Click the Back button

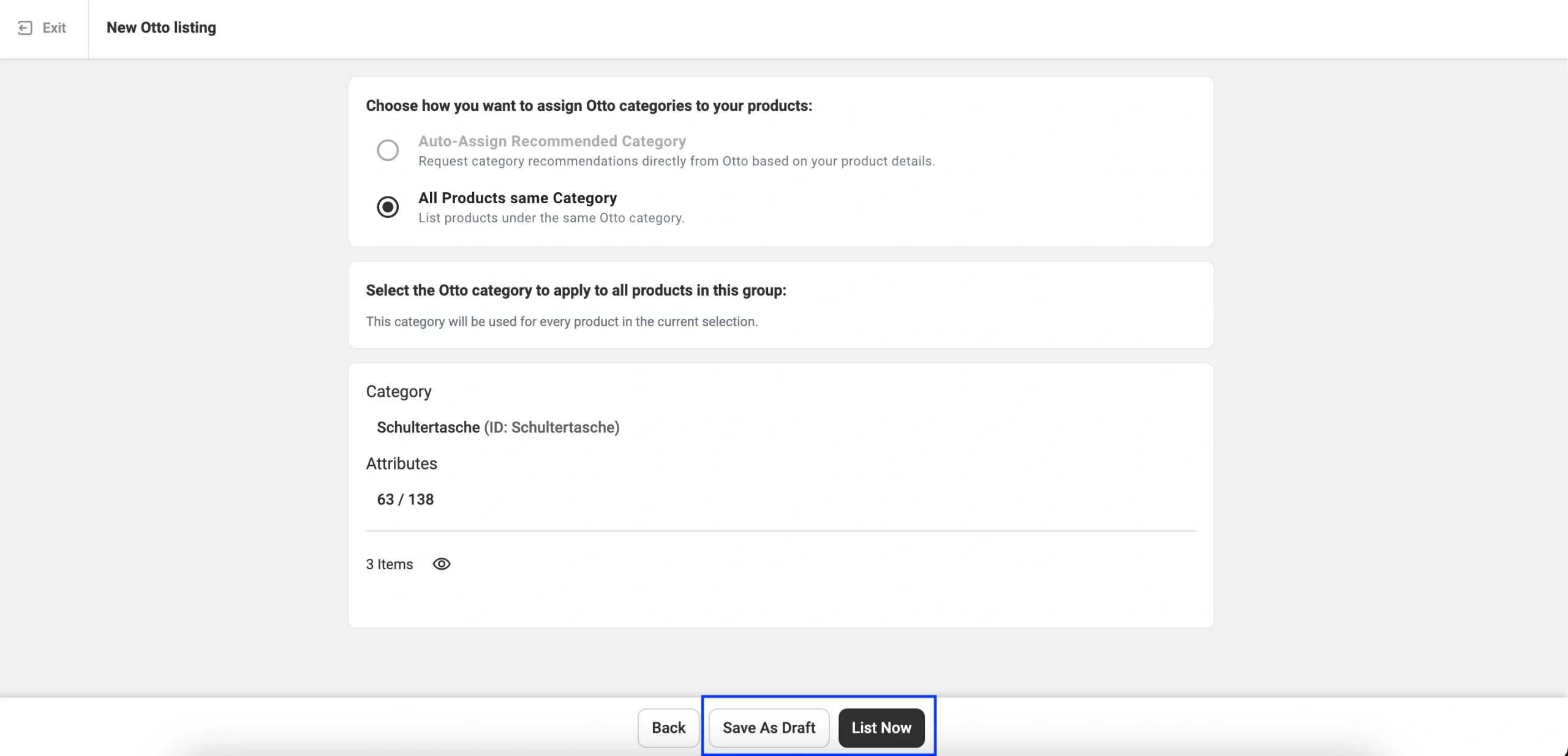pos(668,728)
